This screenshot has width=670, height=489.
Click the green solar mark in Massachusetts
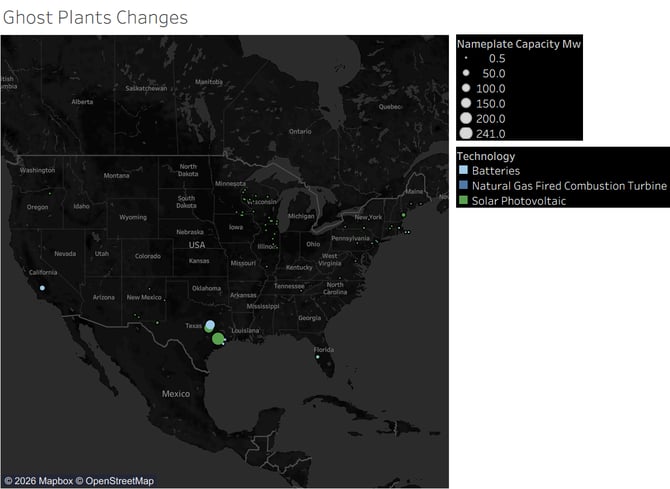[x=403, y=215]
